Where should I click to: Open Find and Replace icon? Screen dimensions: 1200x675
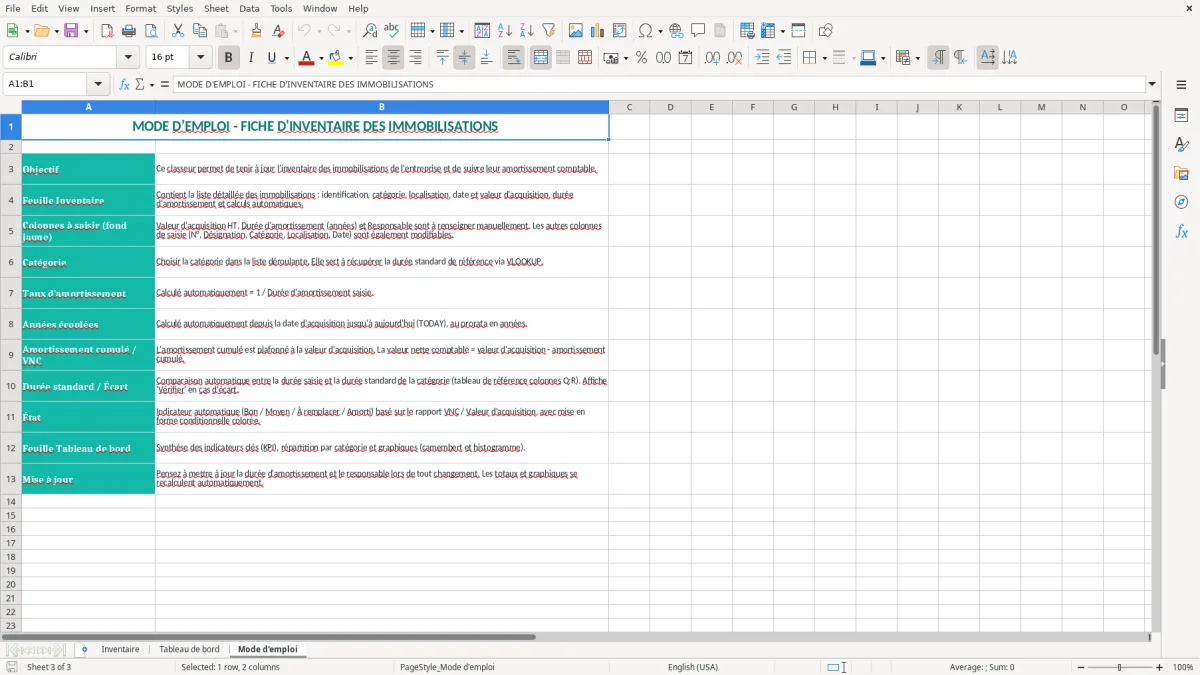(370, 31)
